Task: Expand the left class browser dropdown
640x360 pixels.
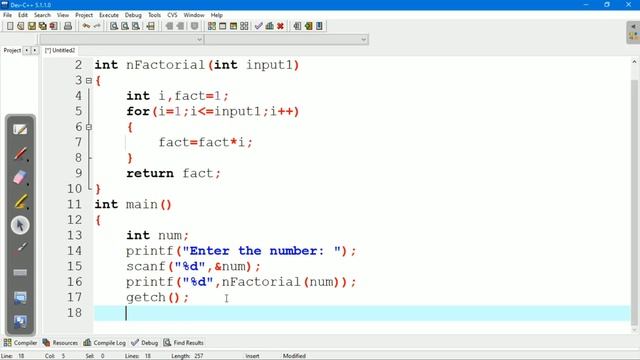Action: tap(200, 40)
